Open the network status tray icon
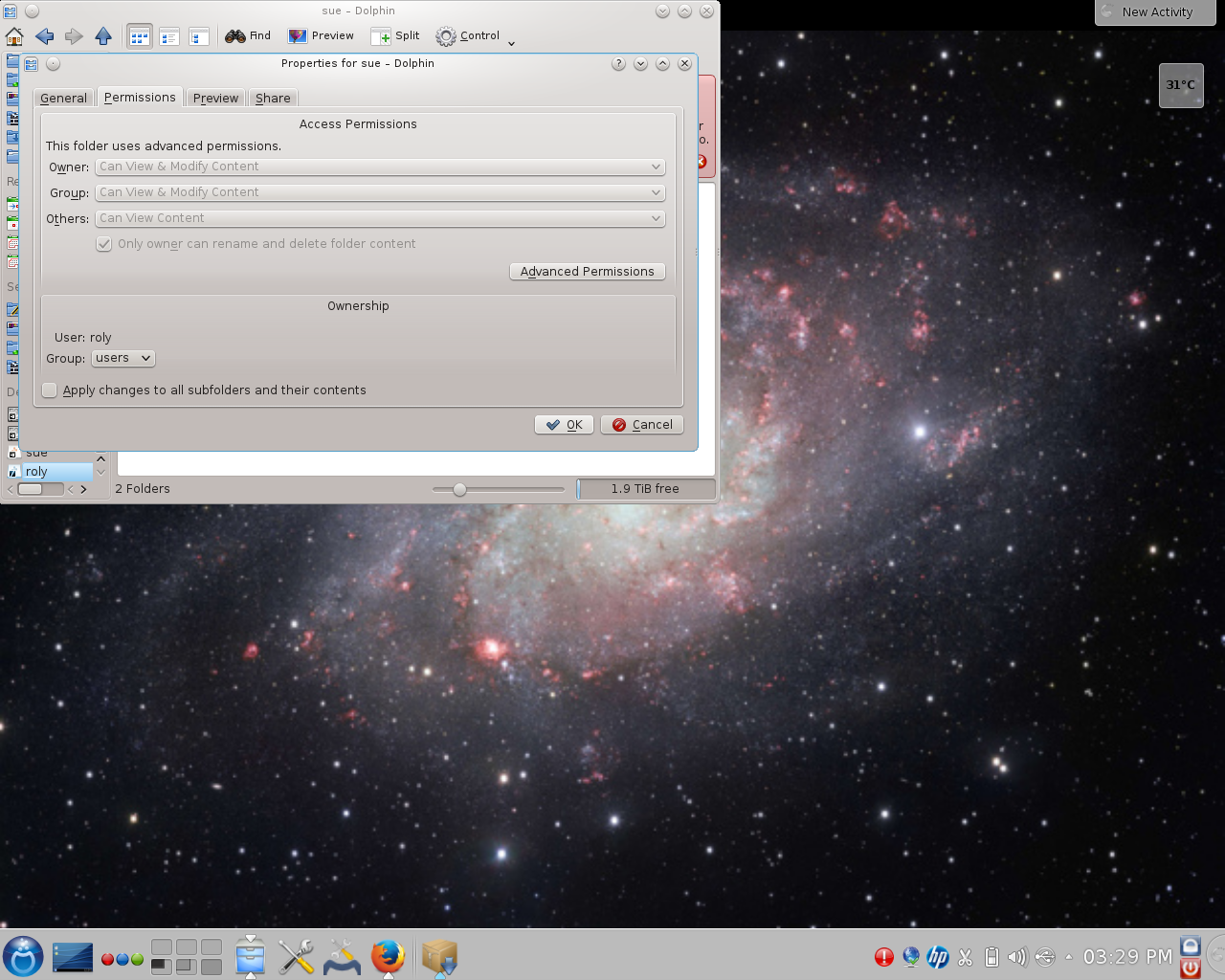 pyautogui.click(x=911, y=957)
